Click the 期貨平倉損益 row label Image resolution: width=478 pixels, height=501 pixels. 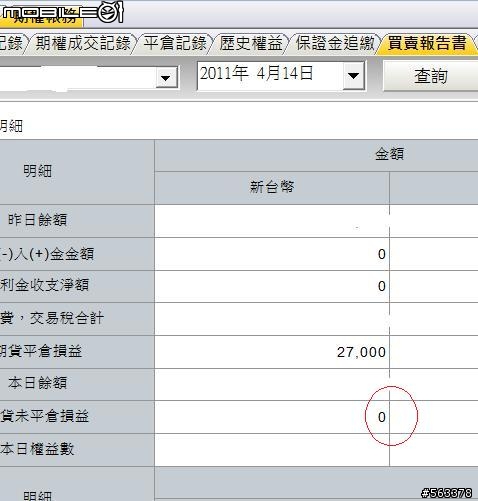click(41, 351)
